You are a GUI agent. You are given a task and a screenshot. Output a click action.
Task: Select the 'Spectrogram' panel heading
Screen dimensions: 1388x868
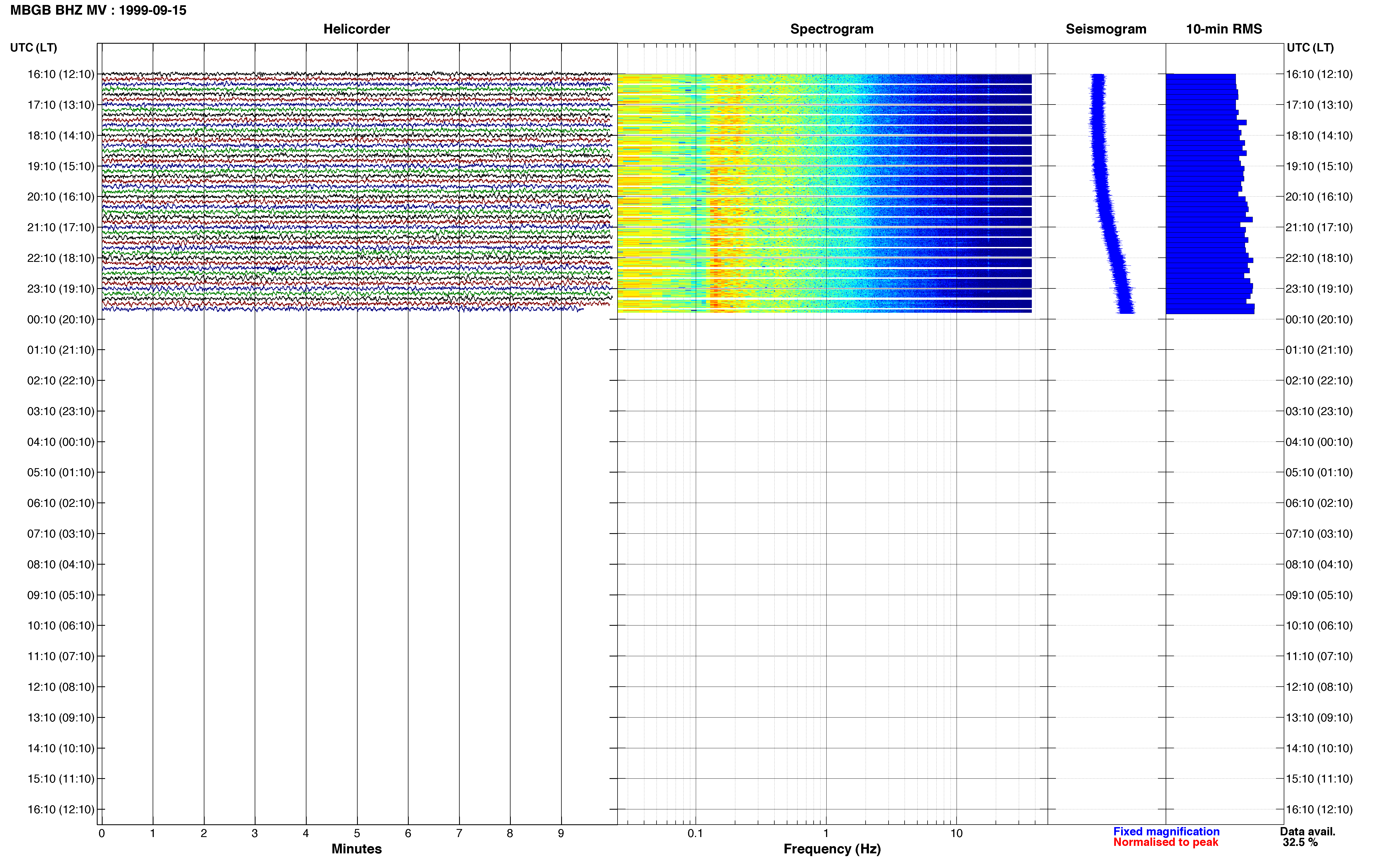pos(832,29)
